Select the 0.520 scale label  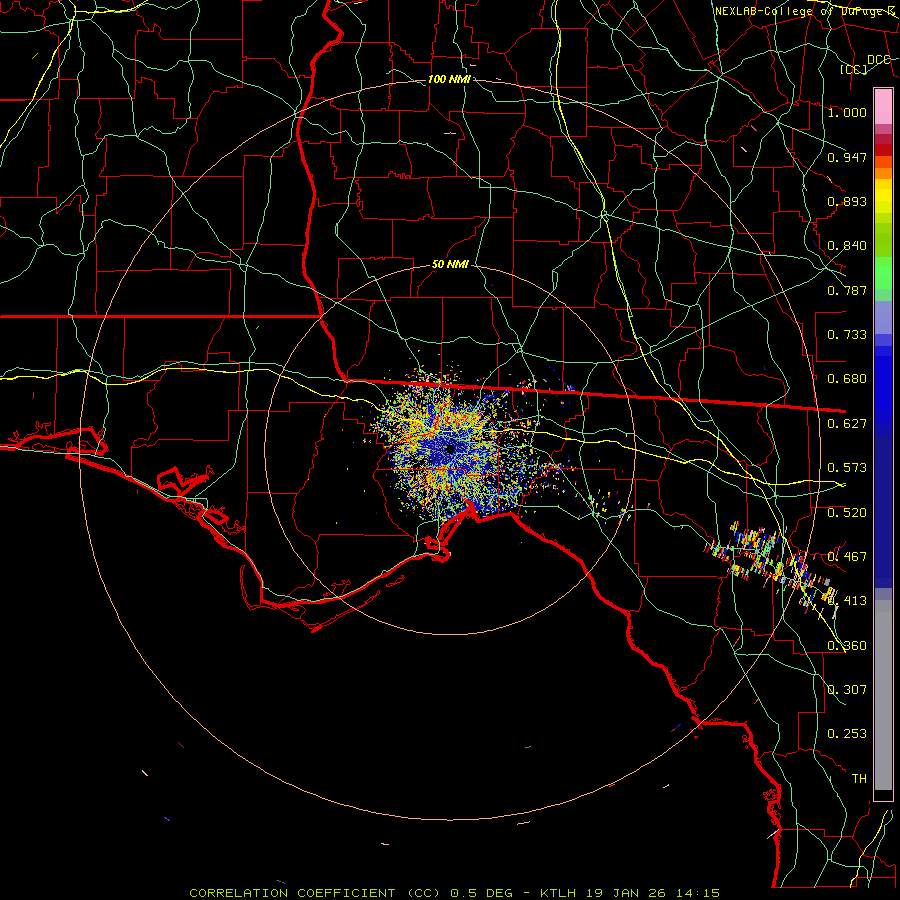click(x=847, y=513)
